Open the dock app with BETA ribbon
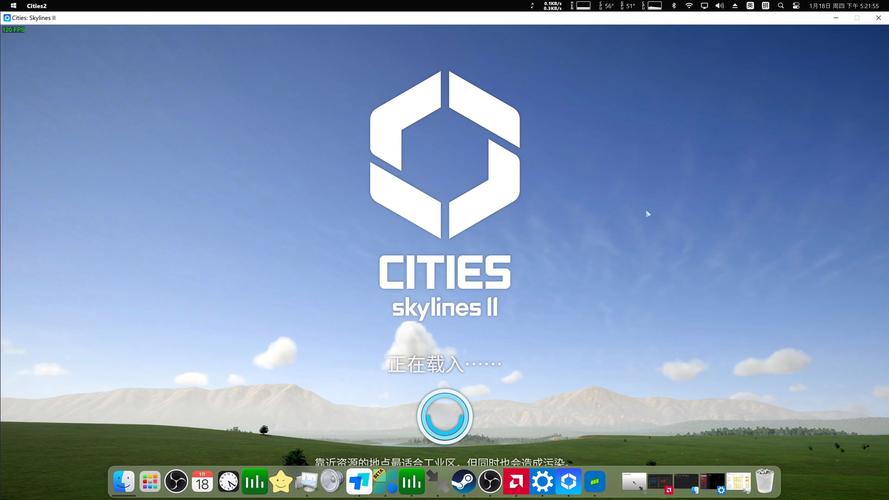Image resolution: width=889 pixels, height=500 pixels. [386, 482]
